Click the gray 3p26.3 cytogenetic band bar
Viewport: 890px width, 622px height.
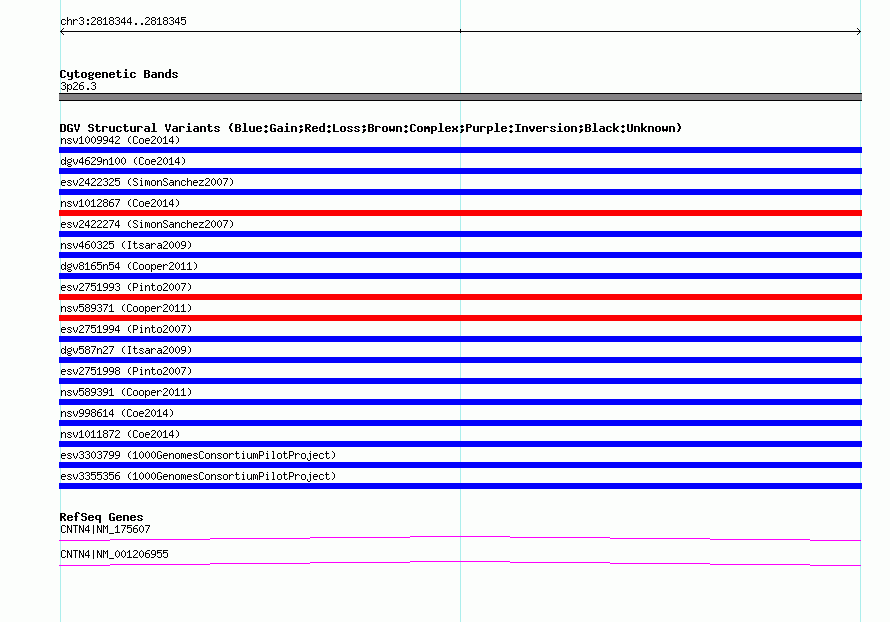(460, 97)
